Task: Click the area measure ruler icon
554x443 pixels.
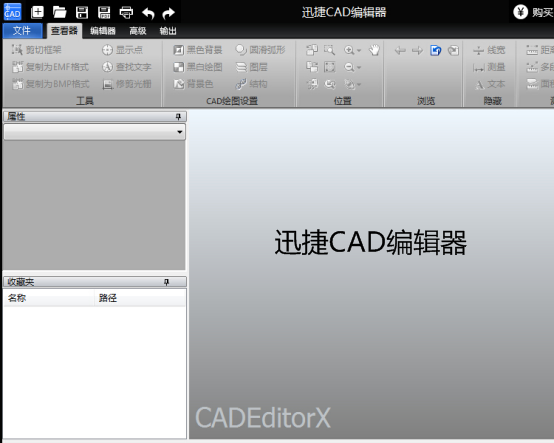Action: (x=532, y=84)
